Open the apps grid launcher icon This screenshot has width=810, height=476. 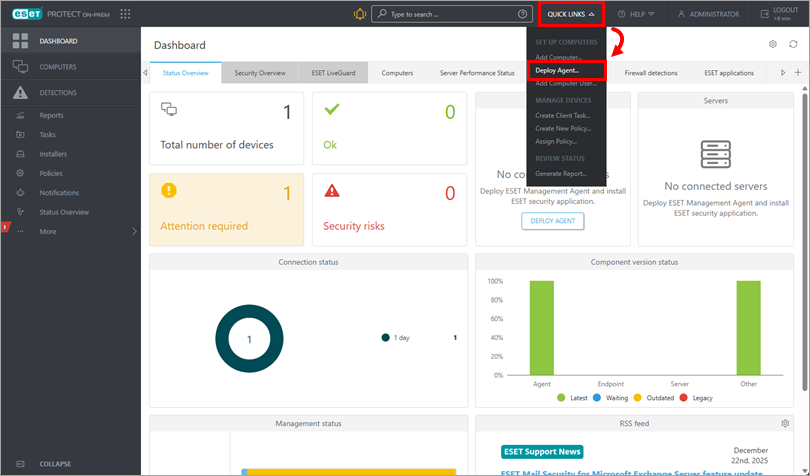click(125, 14)
